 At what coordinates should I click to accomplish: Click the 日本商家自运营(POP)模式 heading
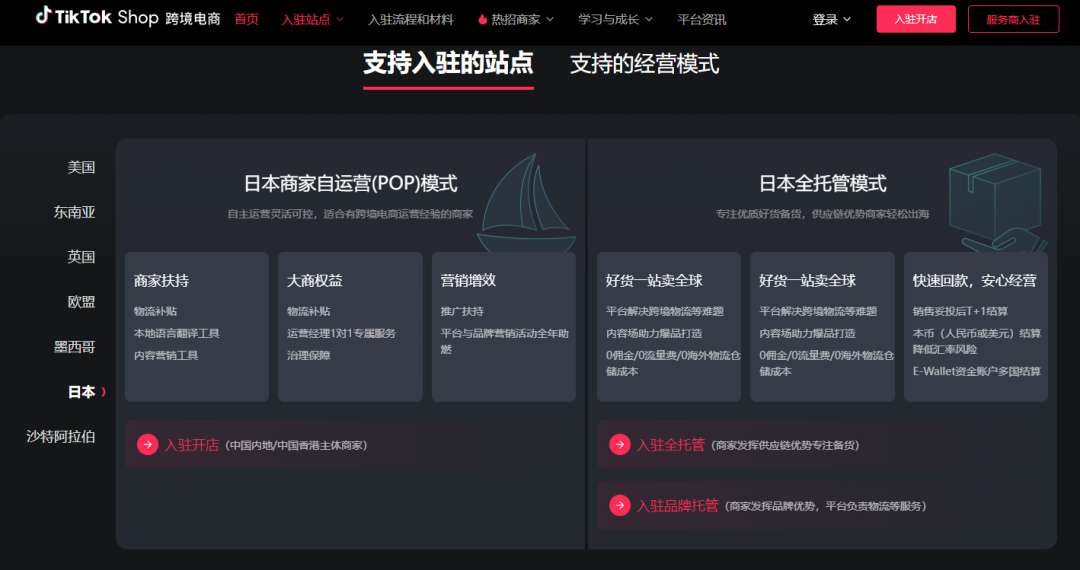[350, 183]
